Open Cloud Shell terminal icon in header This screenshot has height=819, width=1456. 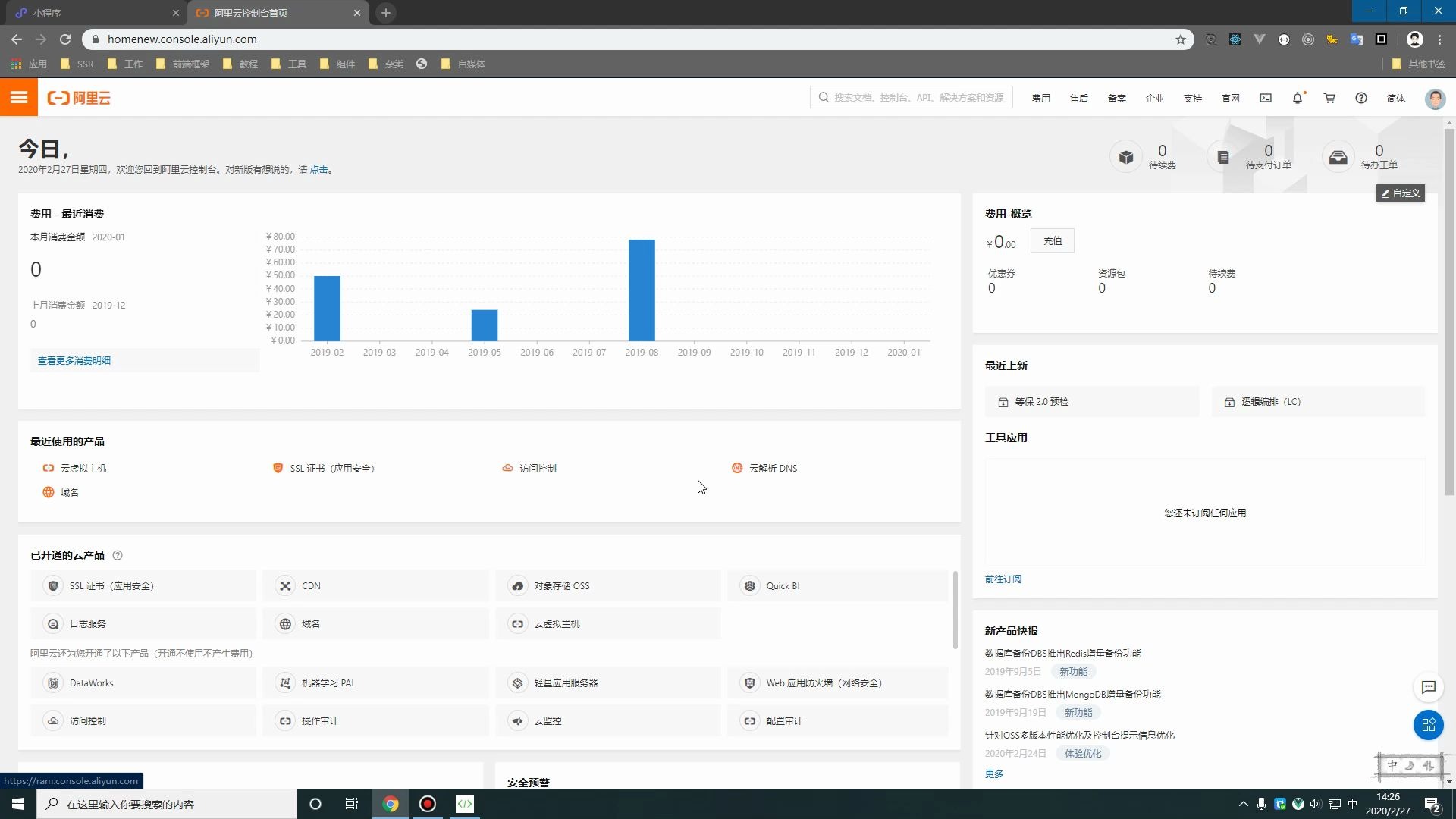click(1266, 98)
